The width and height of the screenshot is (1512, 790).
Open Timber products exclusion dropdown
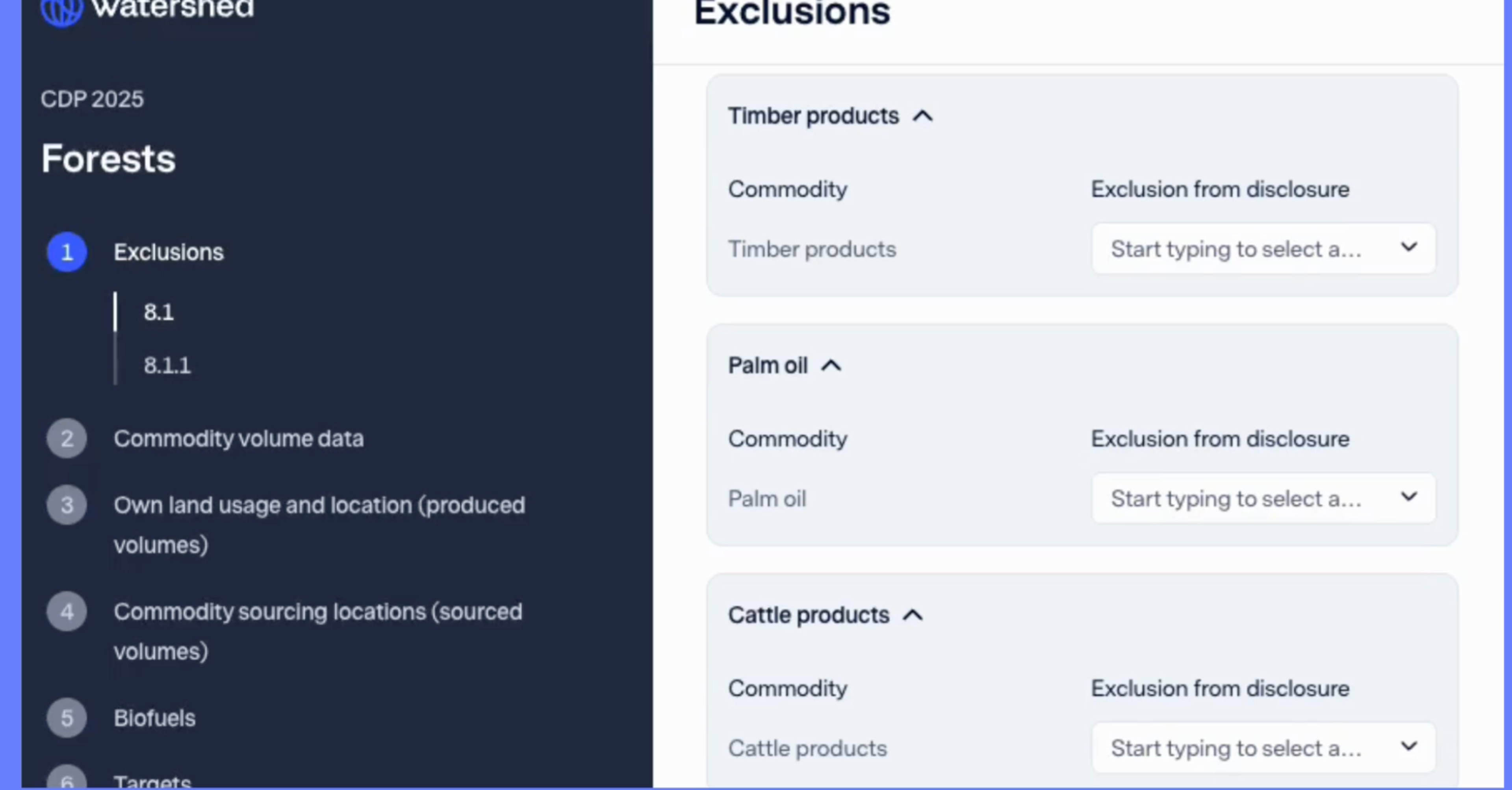[1263, 249]
